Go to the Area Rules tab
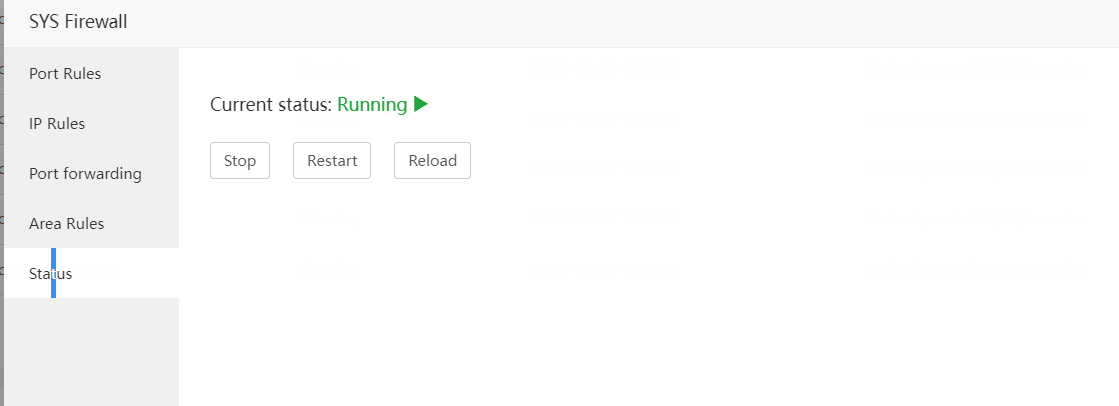 66,224
